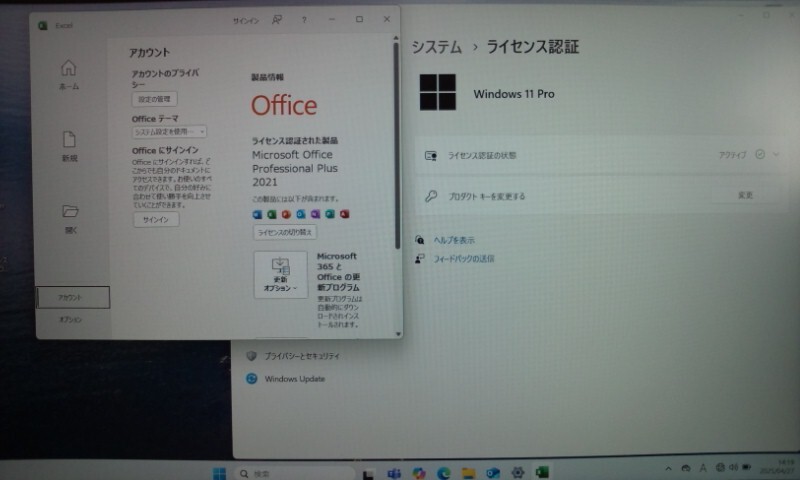Open オプション in Excel sidebar

coord(70,320)
